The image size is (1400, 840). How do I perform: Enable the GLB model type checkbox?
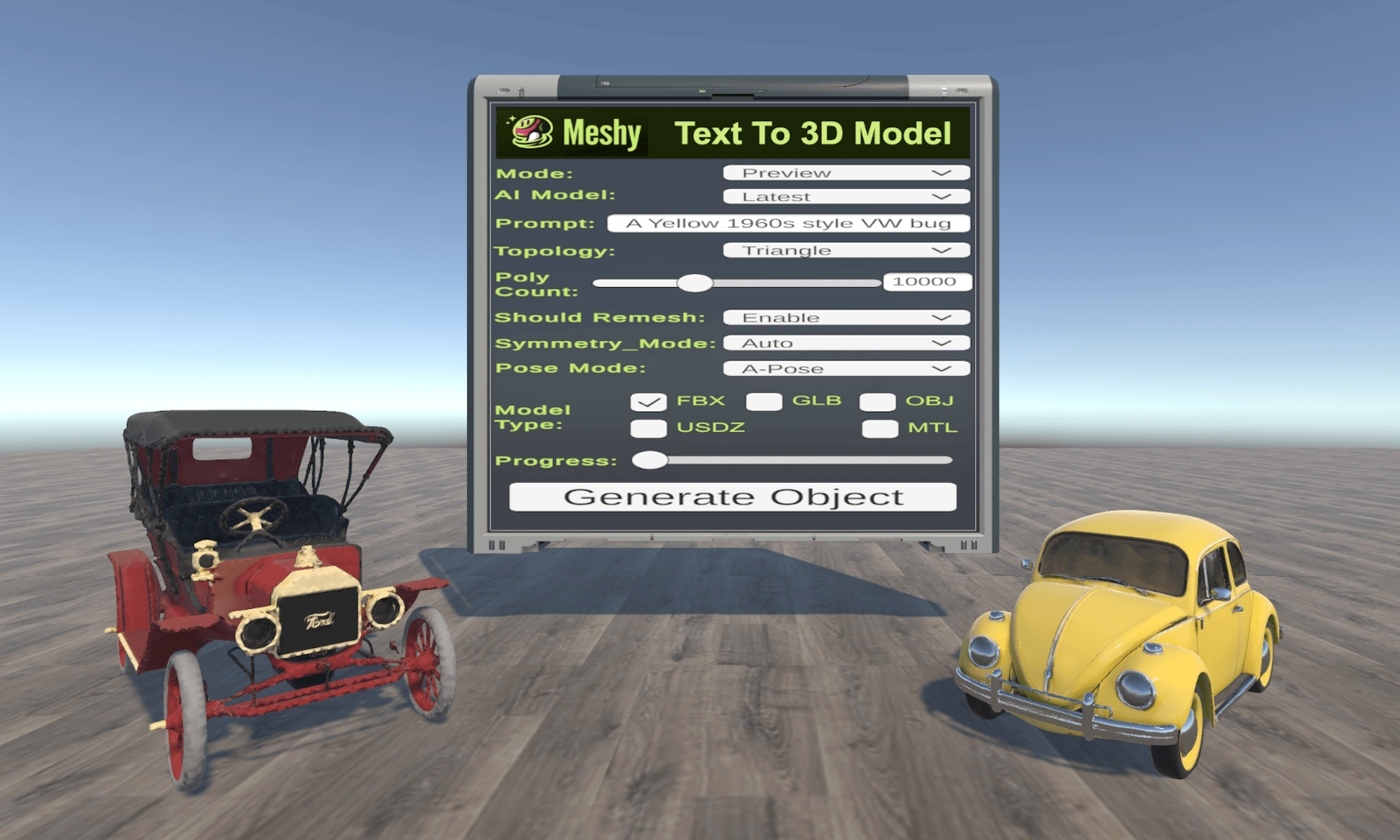coord(764,402)
